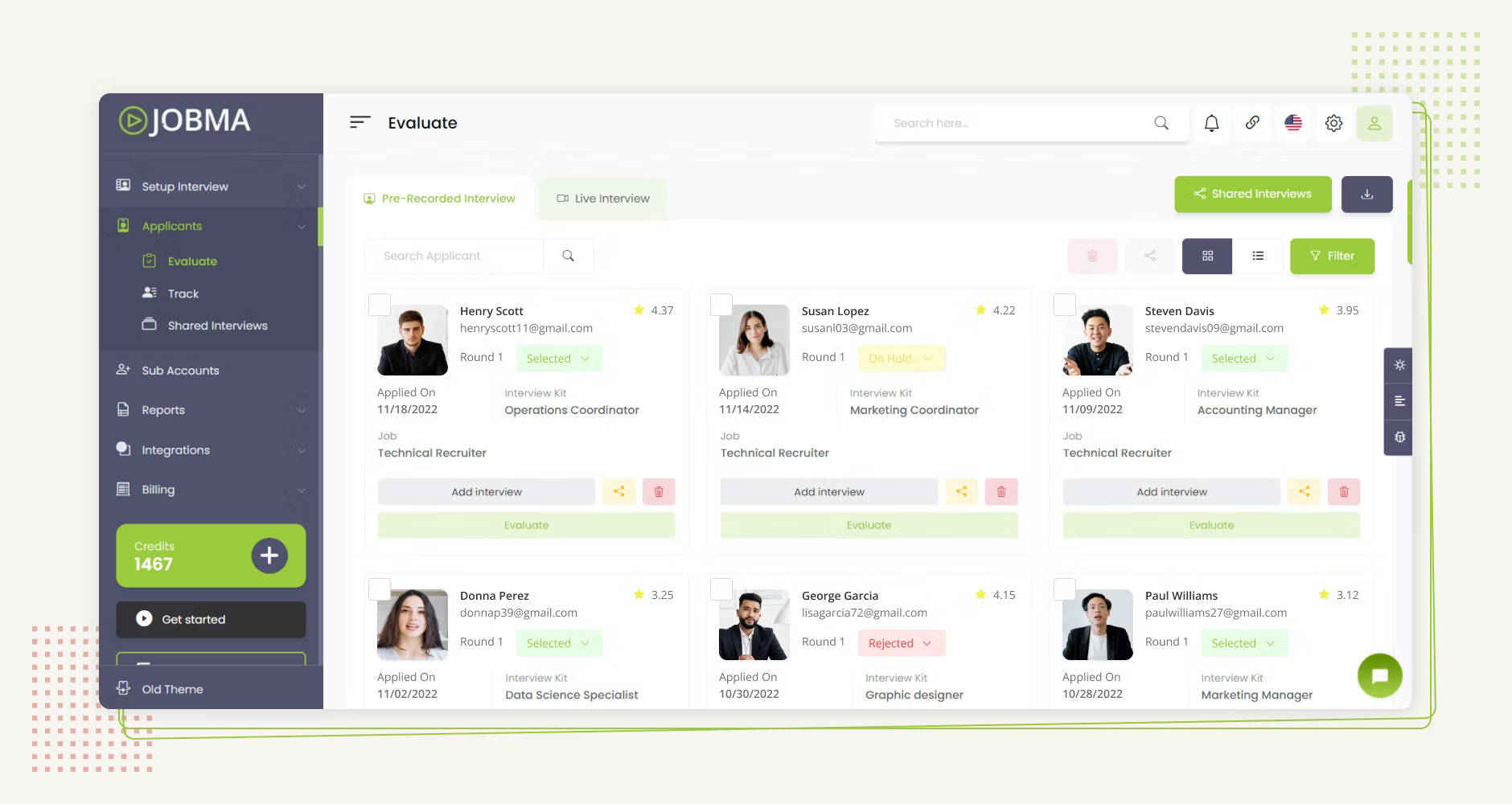Delete Henry Scott's application with trash icon
The height and width of the screenshot is (804, 1512).
[659, 492]
